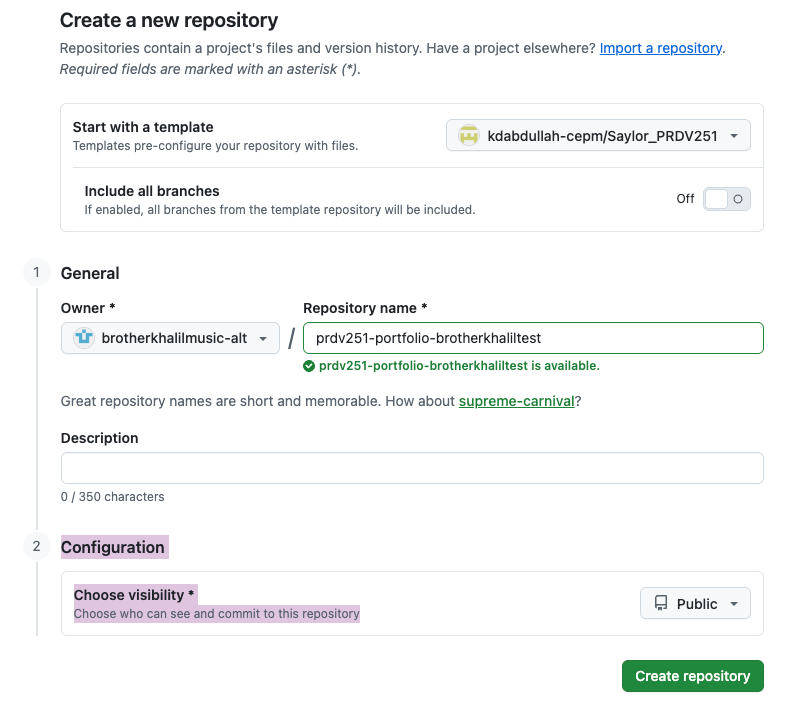
Task: Click the "Required fields are marked" note
Action: [x=210, y=69]
